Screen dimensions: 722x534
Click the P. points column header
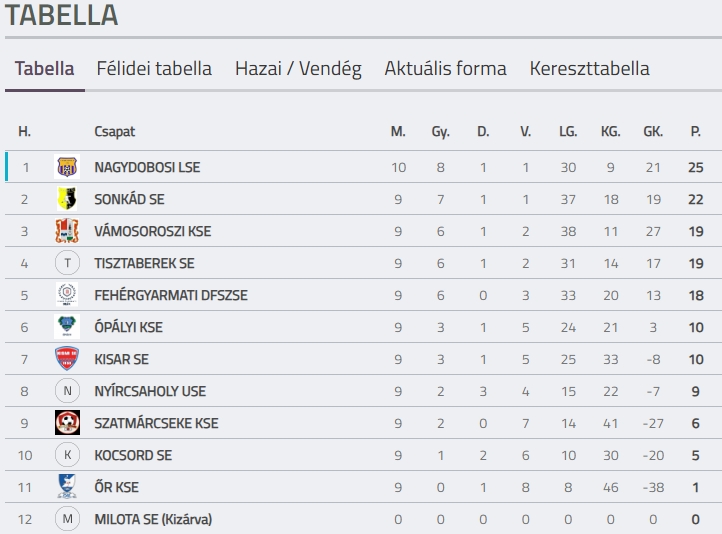[x=695, y=132]
